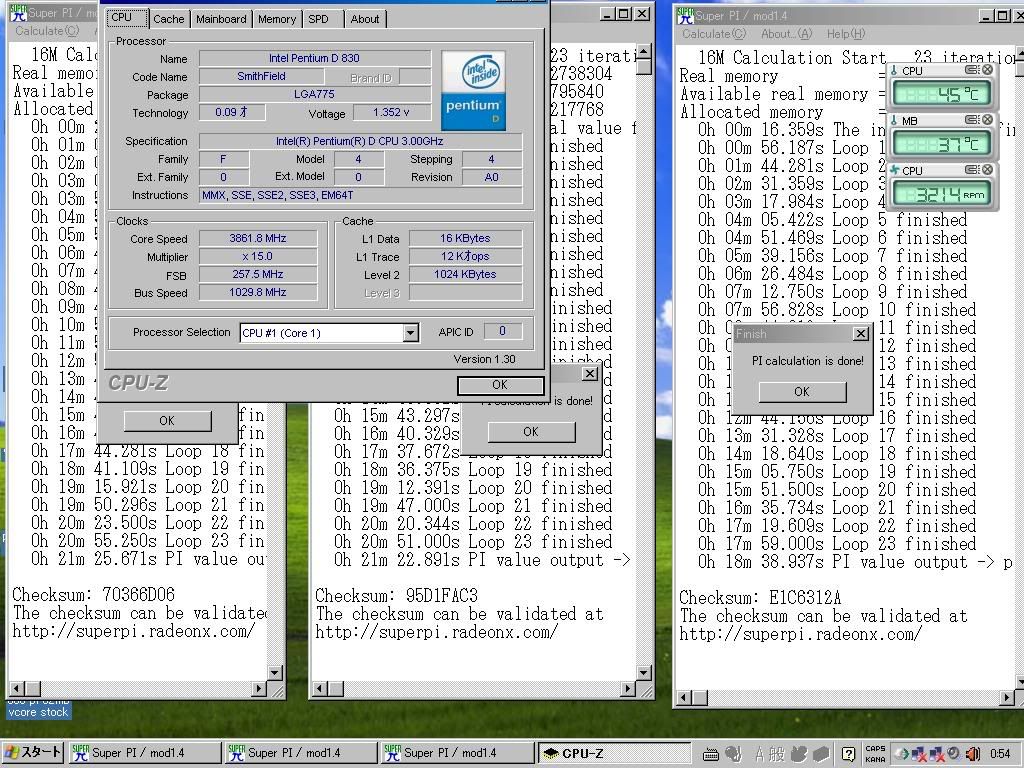Click left window's horizontal scrollbar left arrow
This screenshot has height=768, width=1024.
tap(17, 688)
